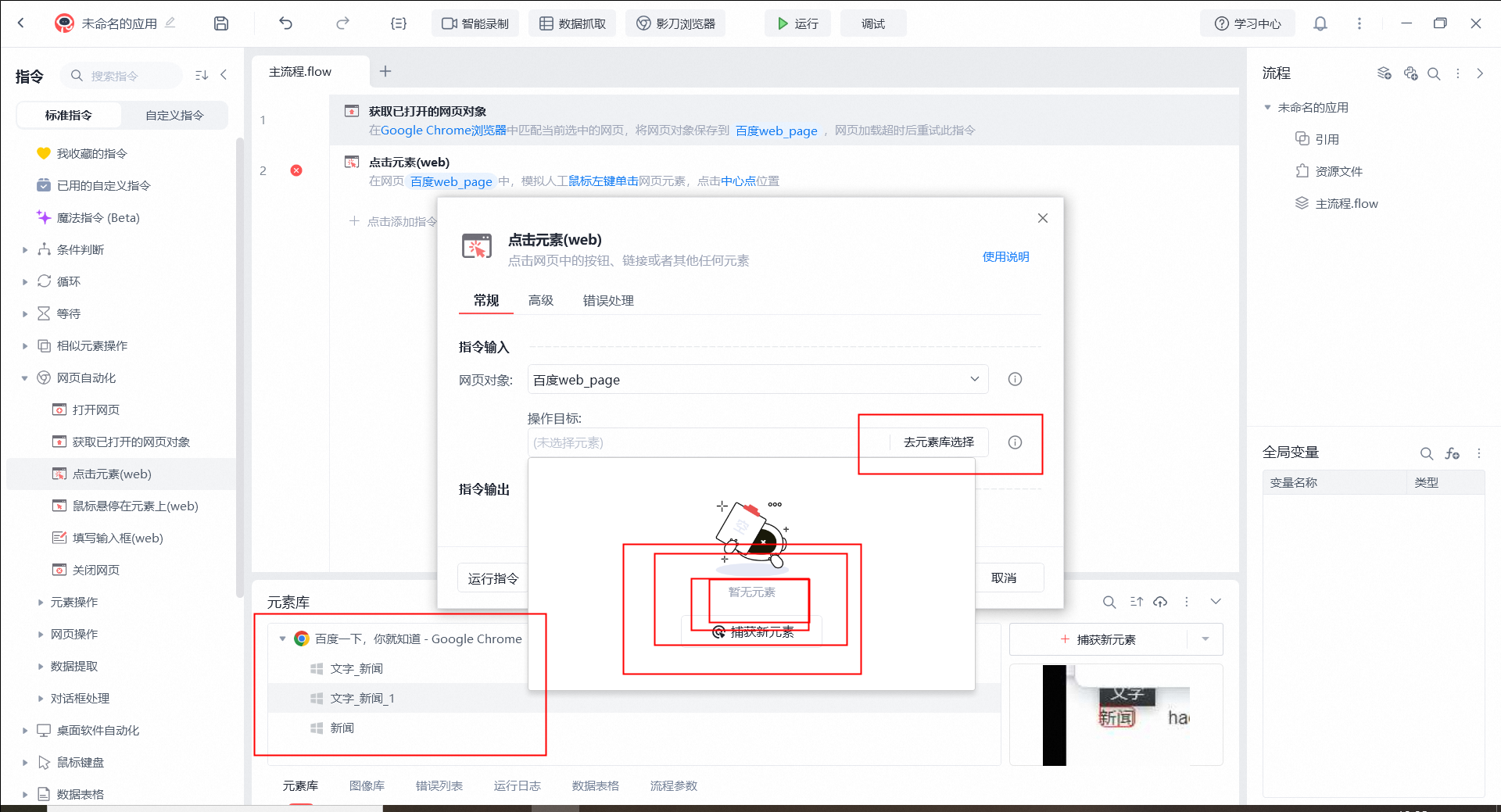Open the top toolbar's three-dot menu
Screen dimensions: 1501x812
coord(1359,23)
